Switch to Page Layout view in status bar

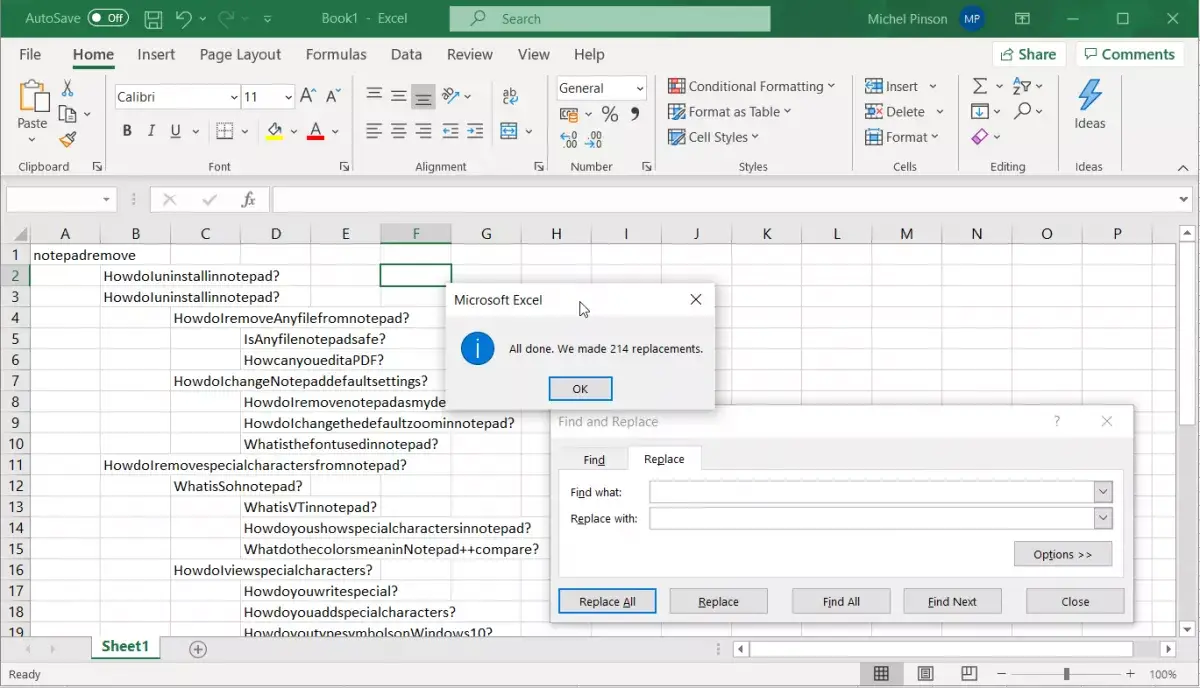click(926, 674)
